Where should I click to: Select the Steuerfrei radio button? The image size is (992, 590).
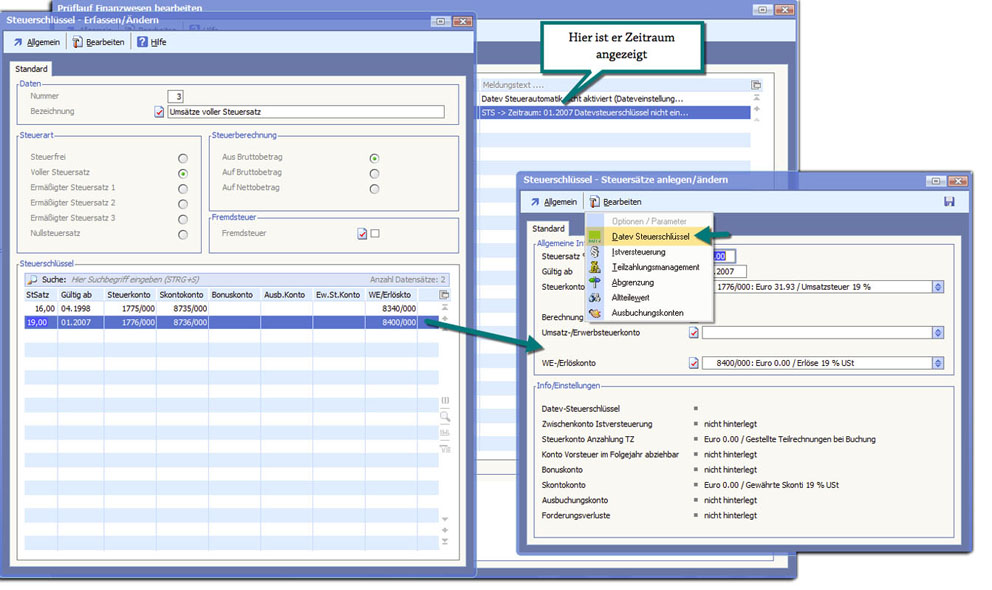182,158
